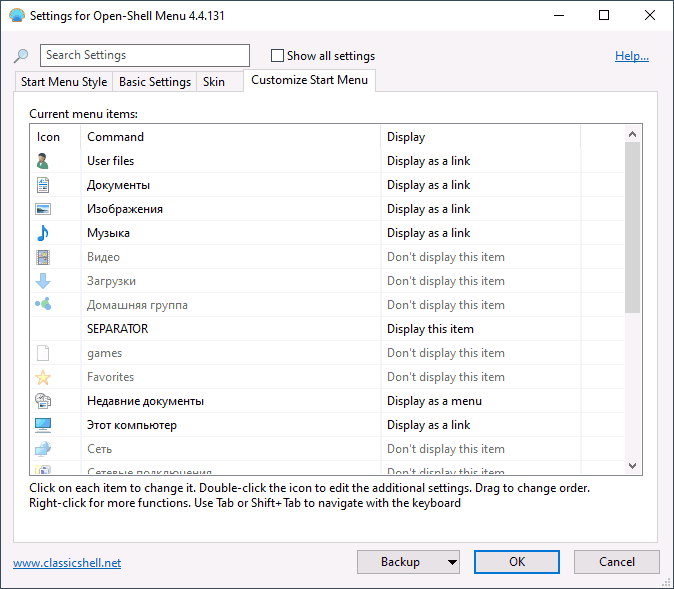This screenshot has height=589, width=674.
Task: Click the Видео film icon
Action: pyautogui.click(x=43, y=257)
